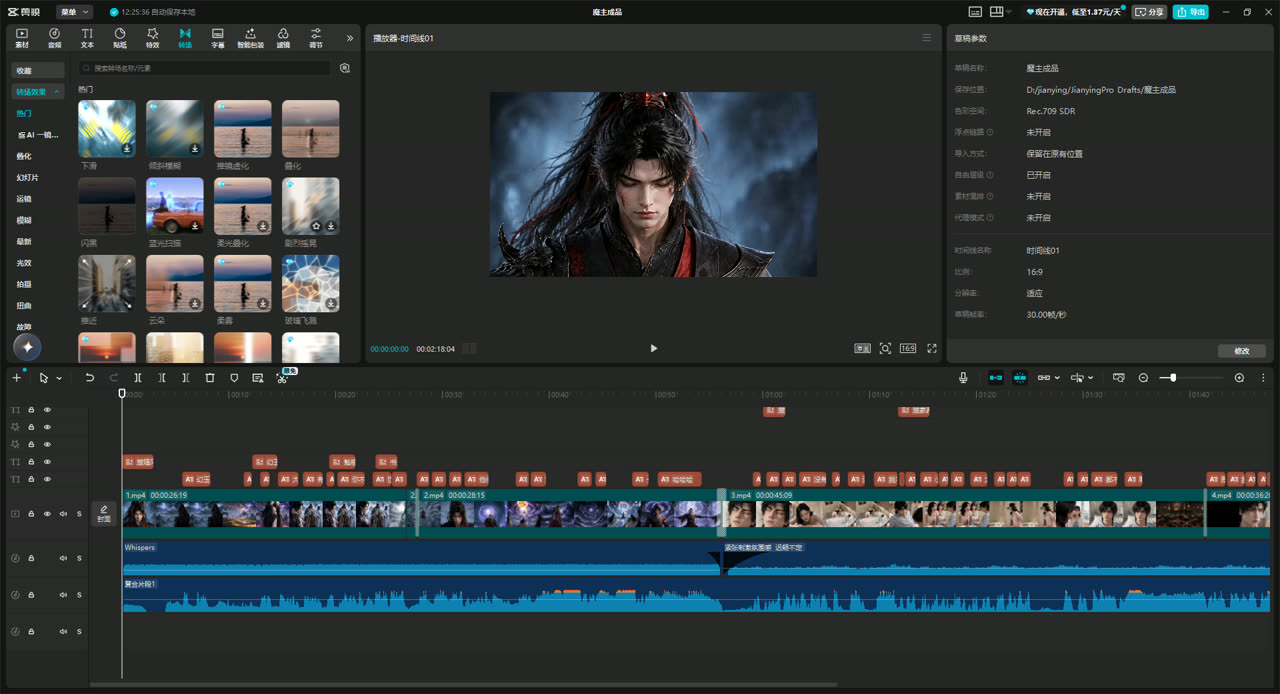Favorite the 剧烈摇晃 transition with star icon

(316, 226)
